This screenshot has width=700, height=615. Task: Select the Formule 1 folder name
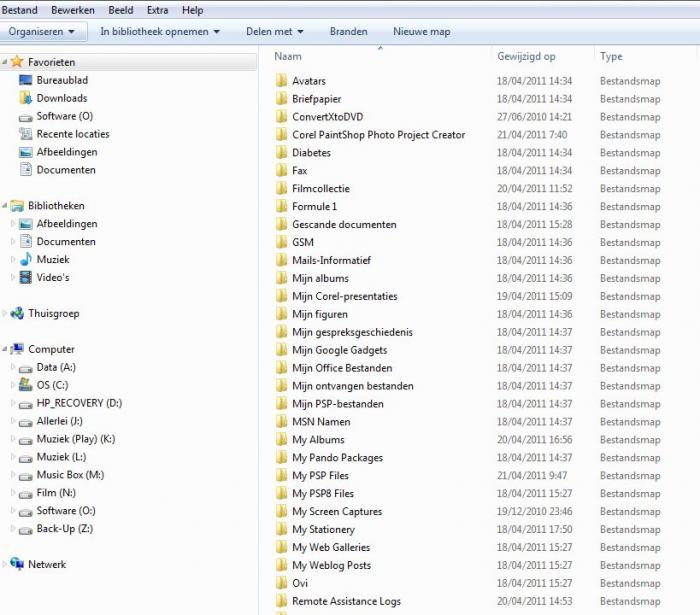point(314,206)
